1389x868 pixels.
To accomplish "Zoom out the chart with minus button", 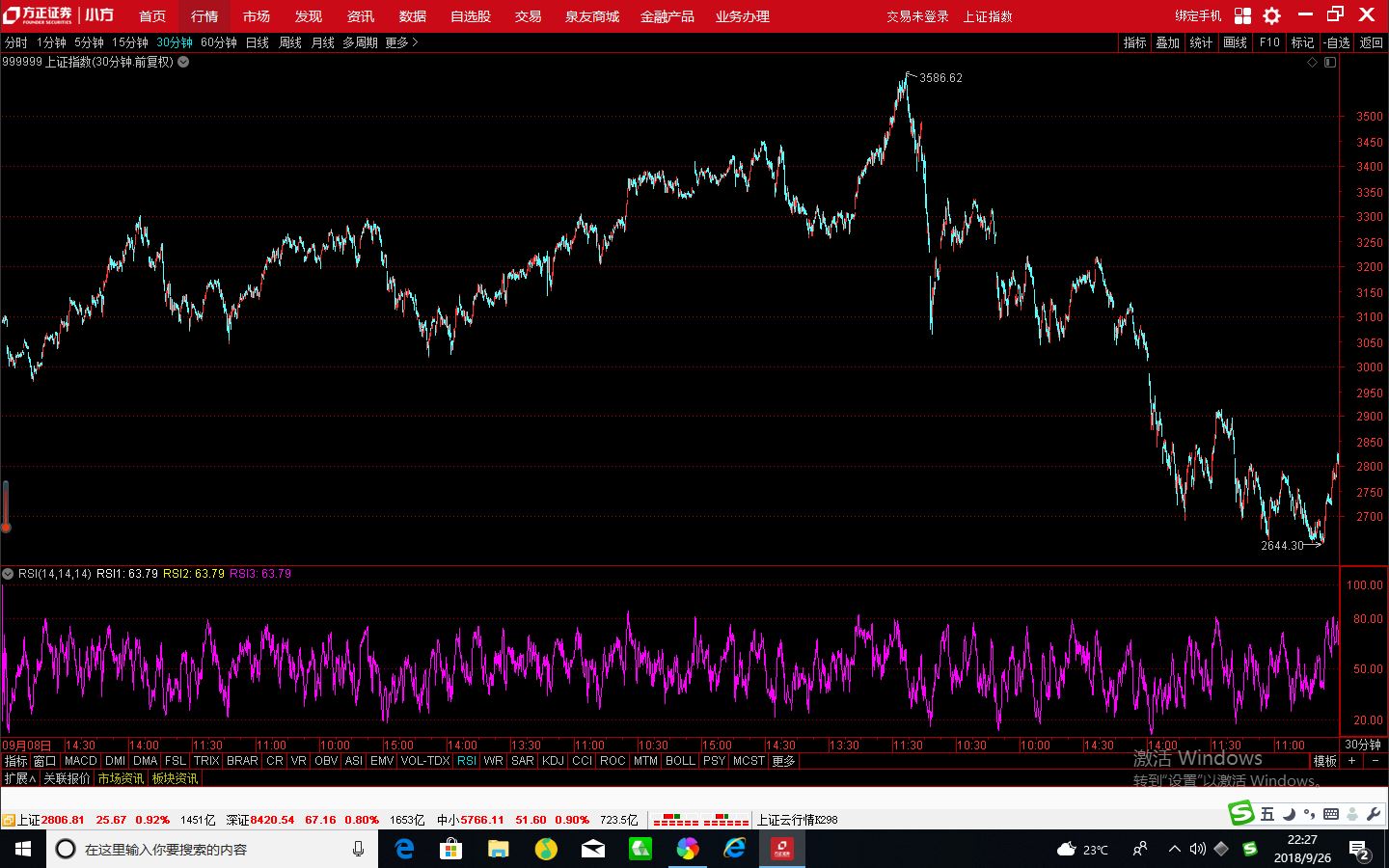I will click(x=1375, y=761).
